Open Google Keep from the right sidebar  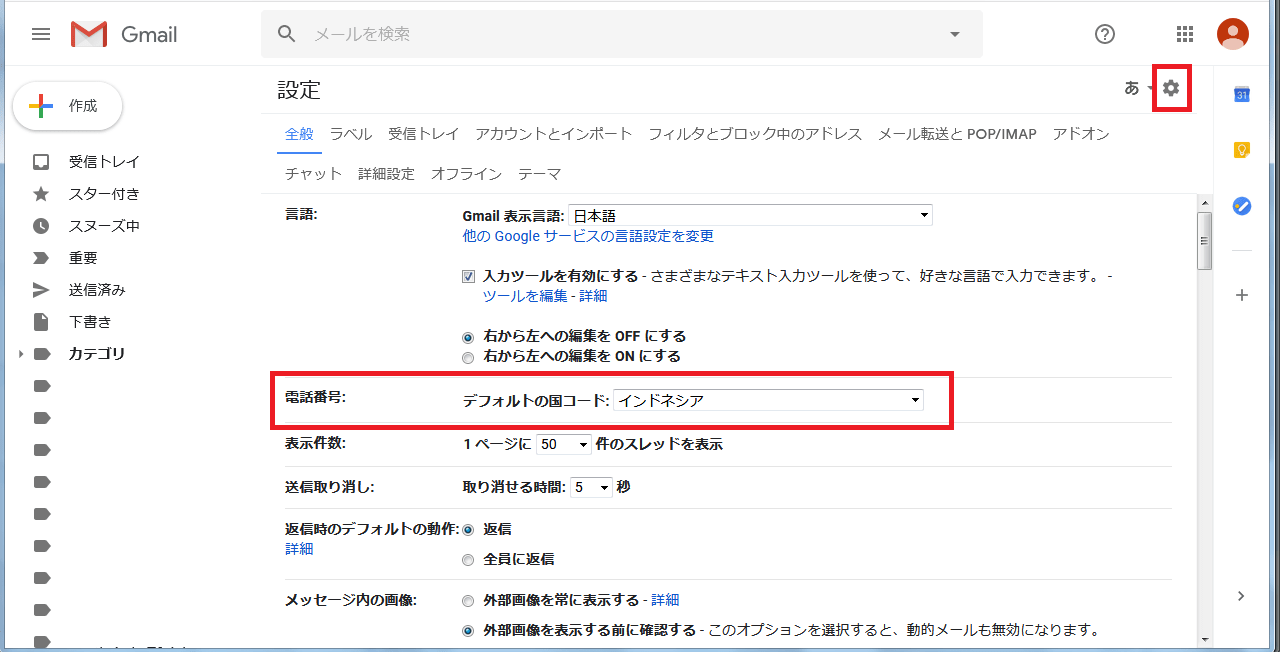point(1241,148)
